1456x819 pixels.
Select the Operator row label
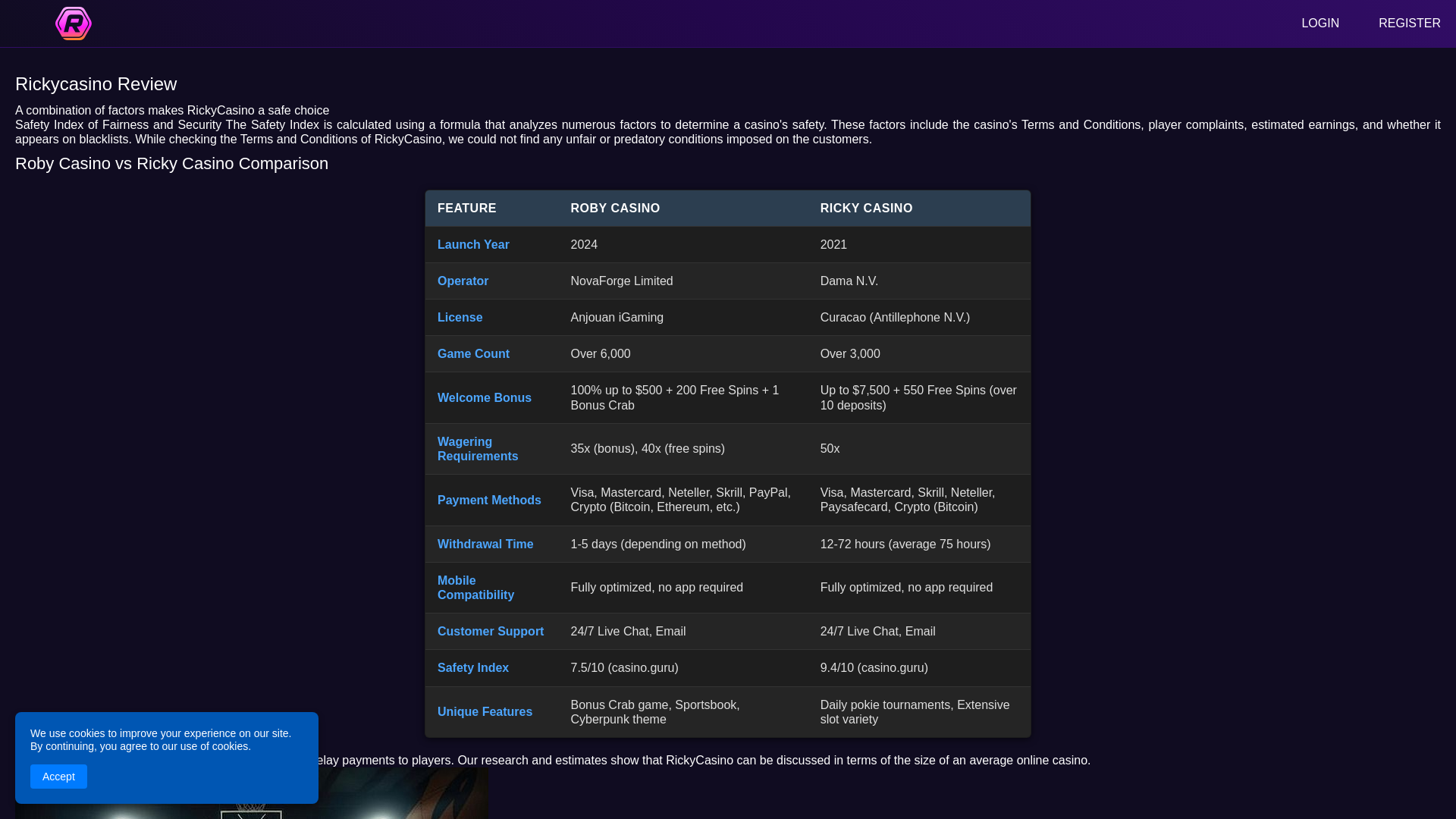[463, 281]
